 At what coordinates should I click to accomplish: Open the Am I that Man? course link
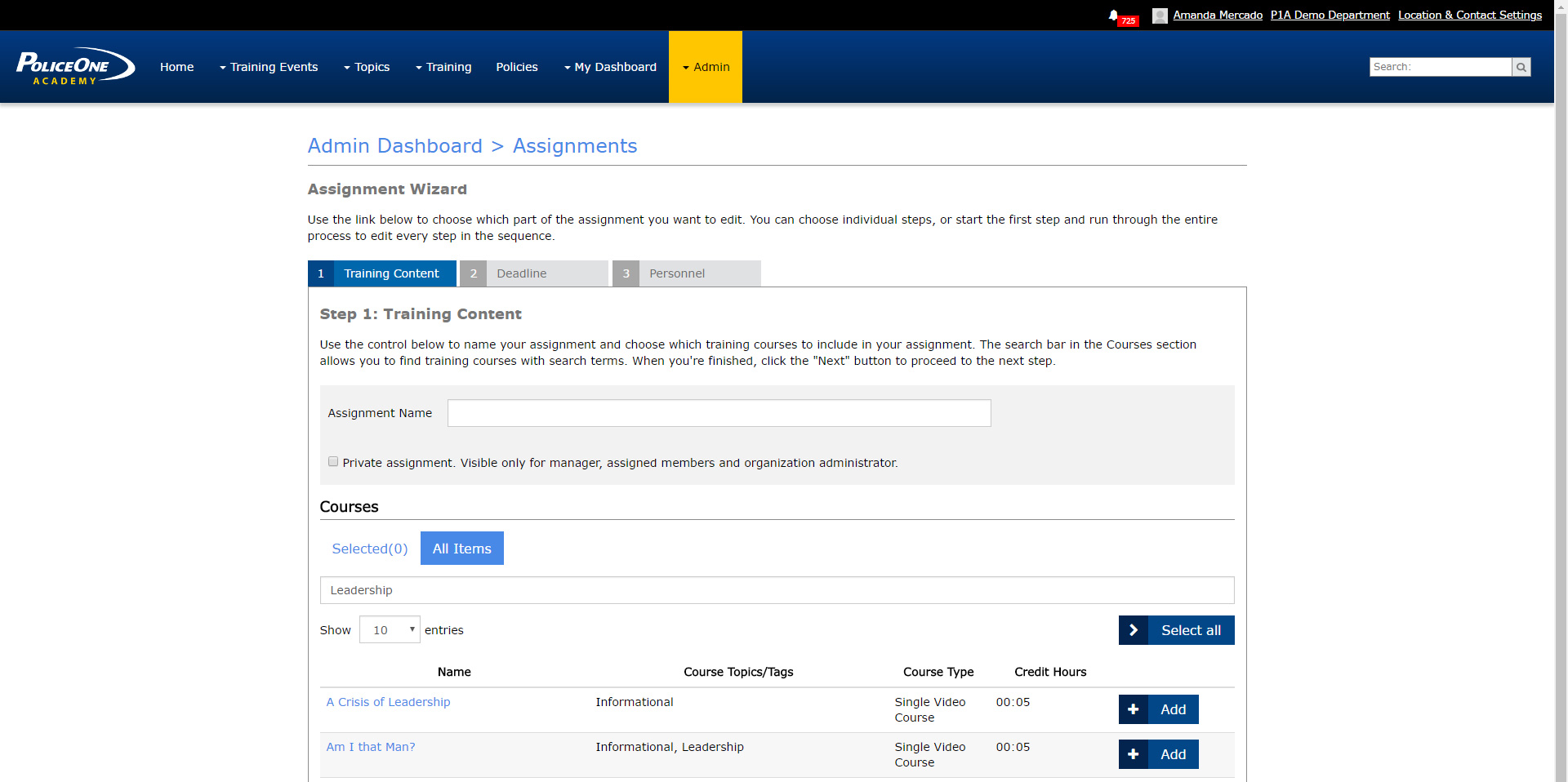[371, 747]
